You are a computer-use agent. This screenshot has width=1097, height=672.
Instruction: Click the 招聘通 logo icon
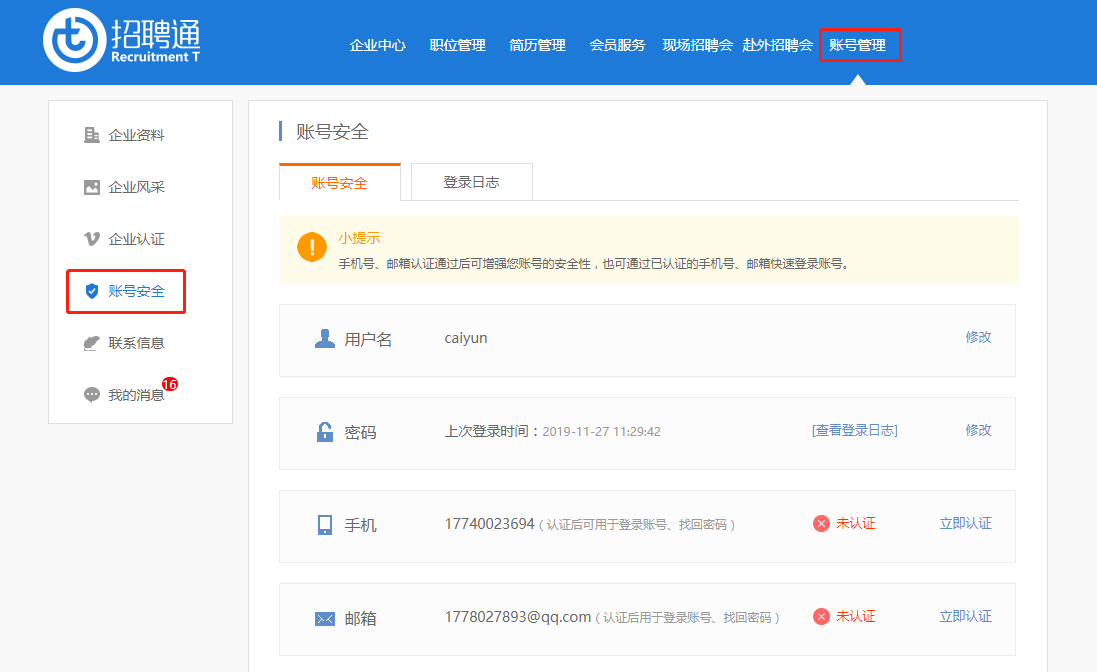75,41
